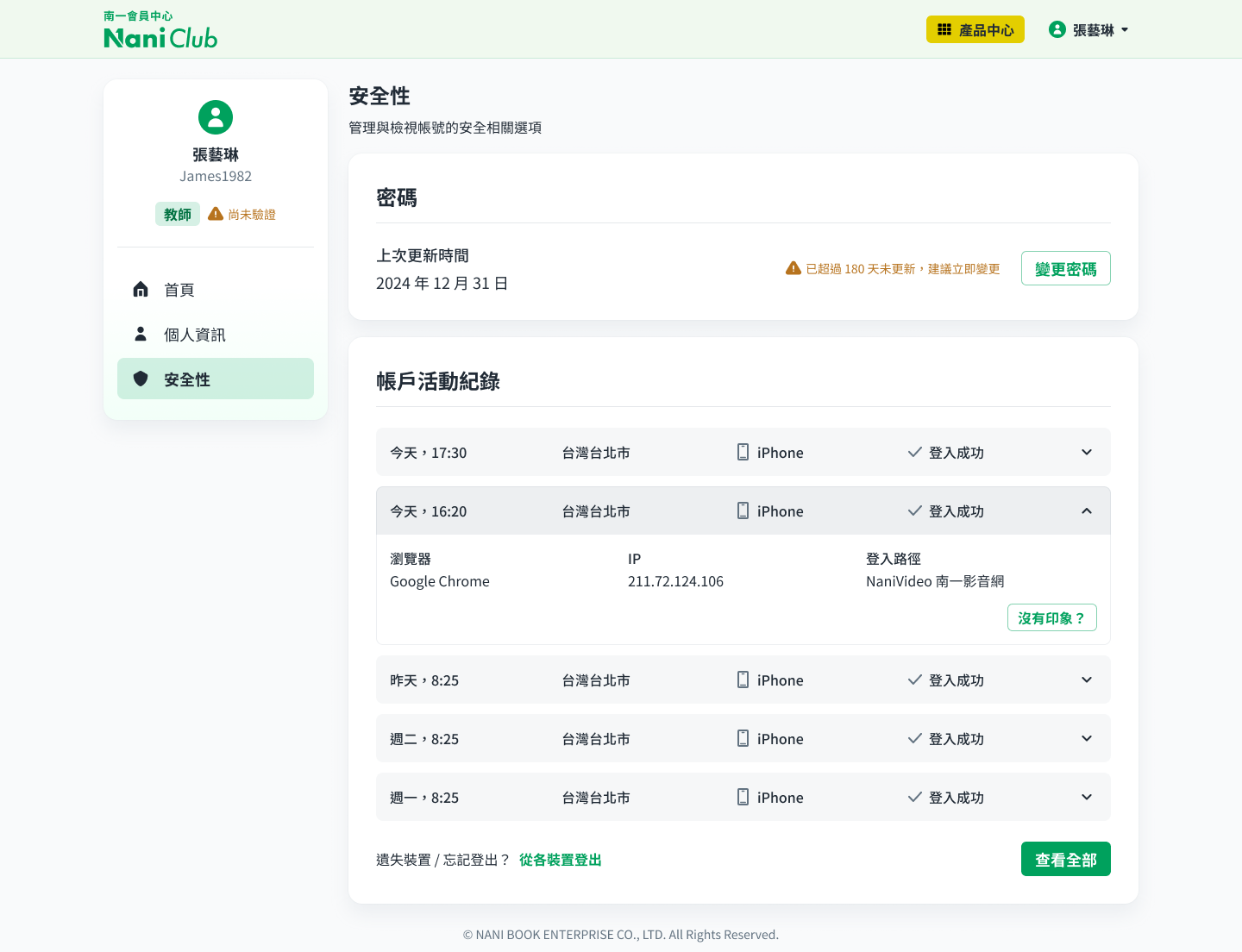Click the shield icon next to 安全性

141,379
